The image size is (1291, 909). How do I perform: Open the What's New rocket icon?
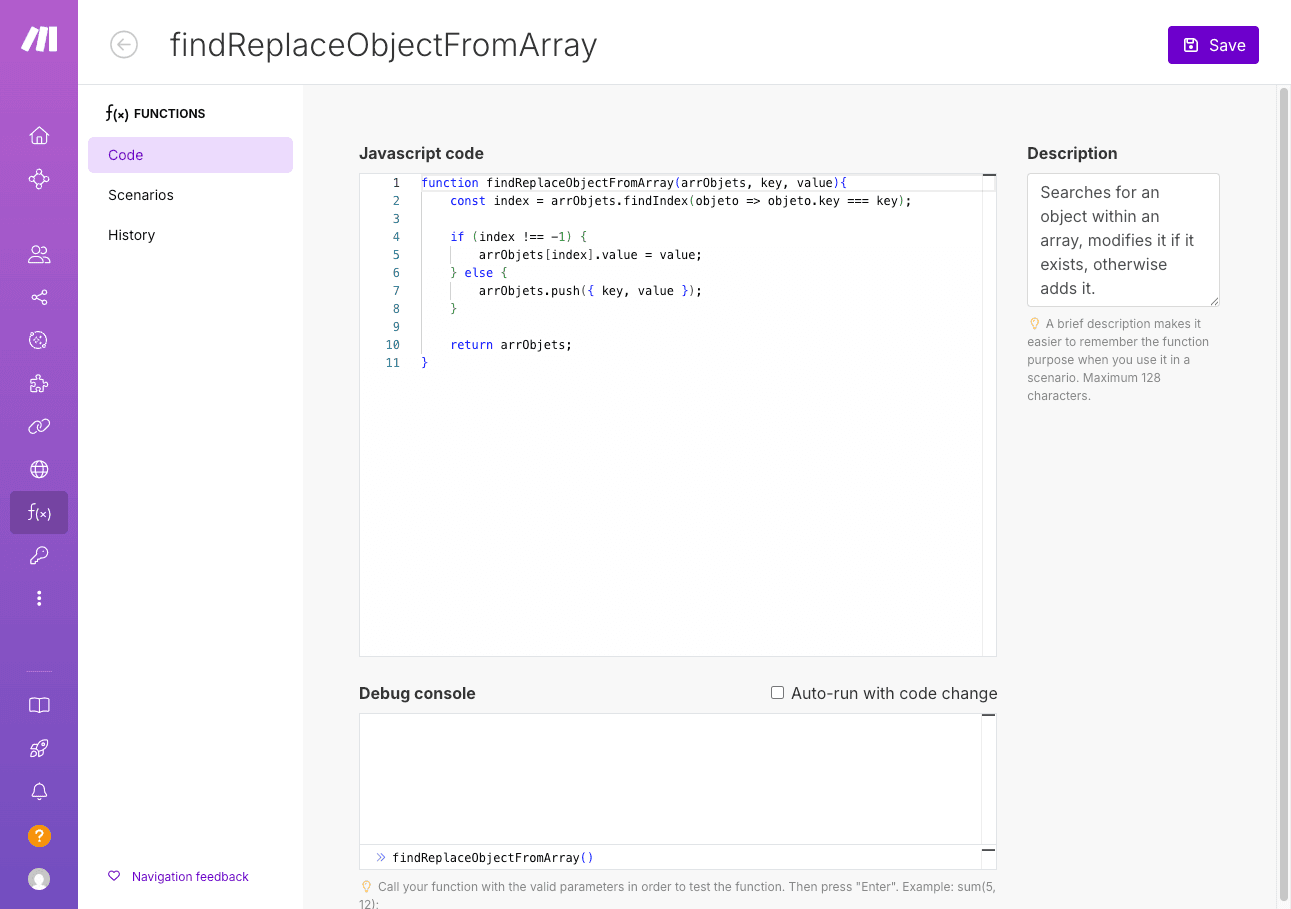pyautogui.click(x=39, y=747)
